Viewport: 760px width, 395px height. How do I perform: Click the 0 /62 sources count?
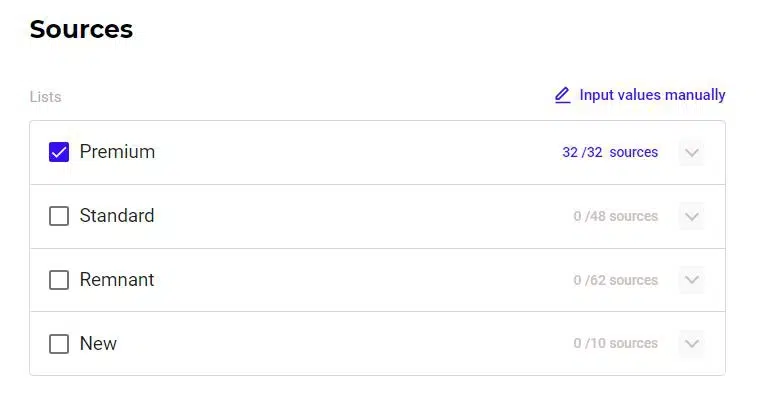[x=616, y=280]
